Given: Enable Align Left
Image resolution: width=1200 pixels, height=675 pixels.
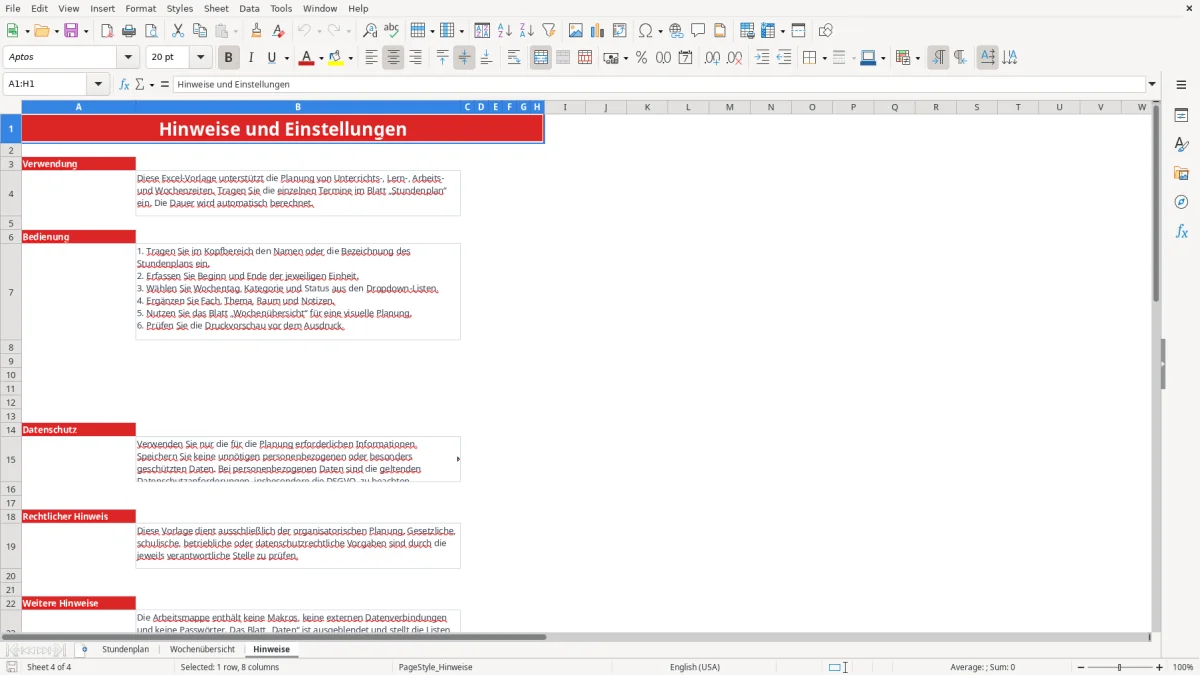Looking at the screenshot, I should click(372, 58).
